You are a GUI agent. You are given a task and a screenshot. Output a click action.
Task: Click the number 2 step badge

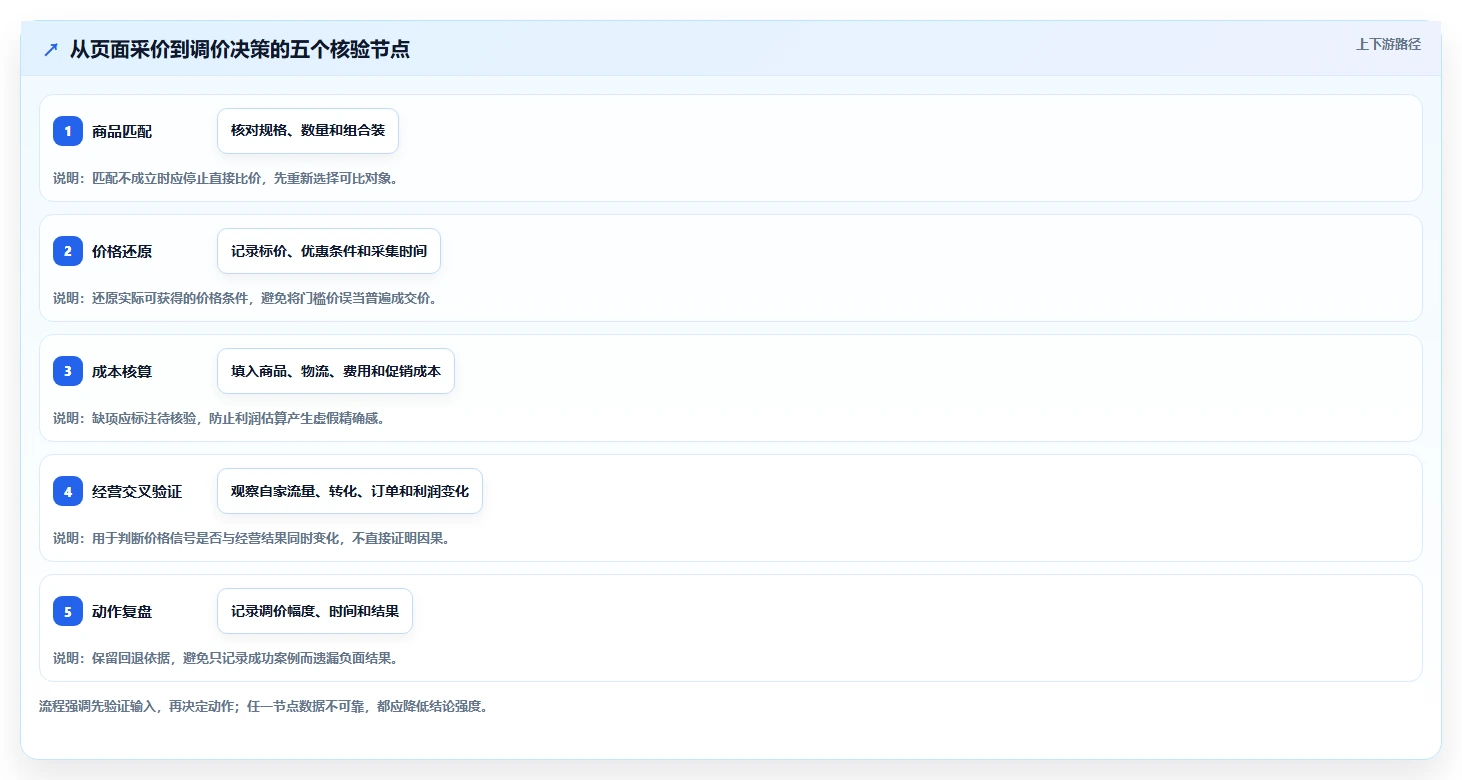(68, 251)
